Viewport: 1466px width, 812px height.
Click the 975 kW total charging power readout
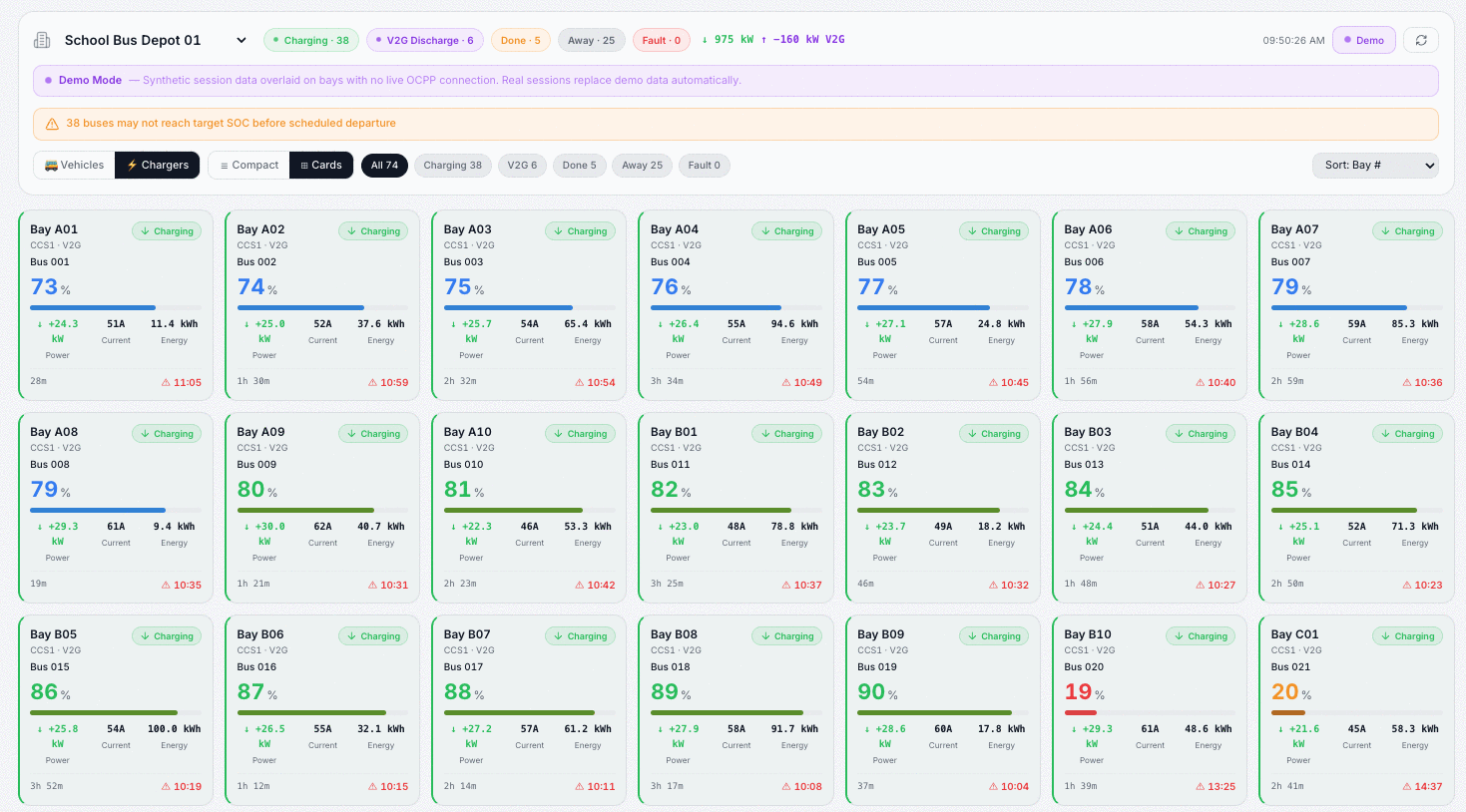(728, 40)
